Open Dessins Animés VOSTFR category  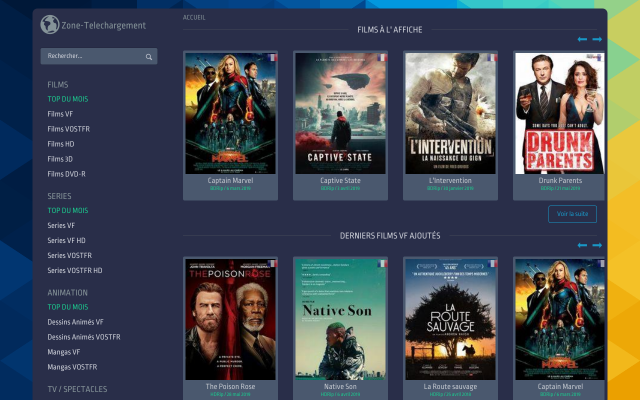tap(84, 337)
